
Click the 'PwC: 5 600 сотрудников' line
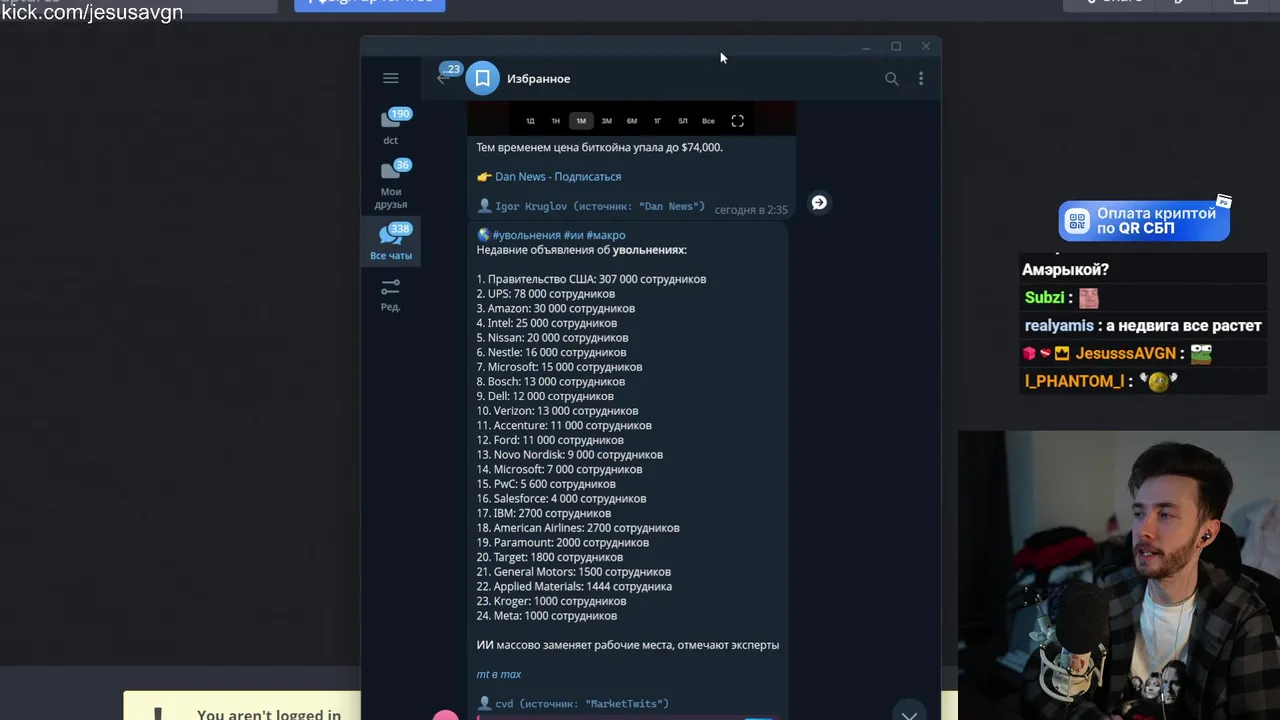pos(546,484)
